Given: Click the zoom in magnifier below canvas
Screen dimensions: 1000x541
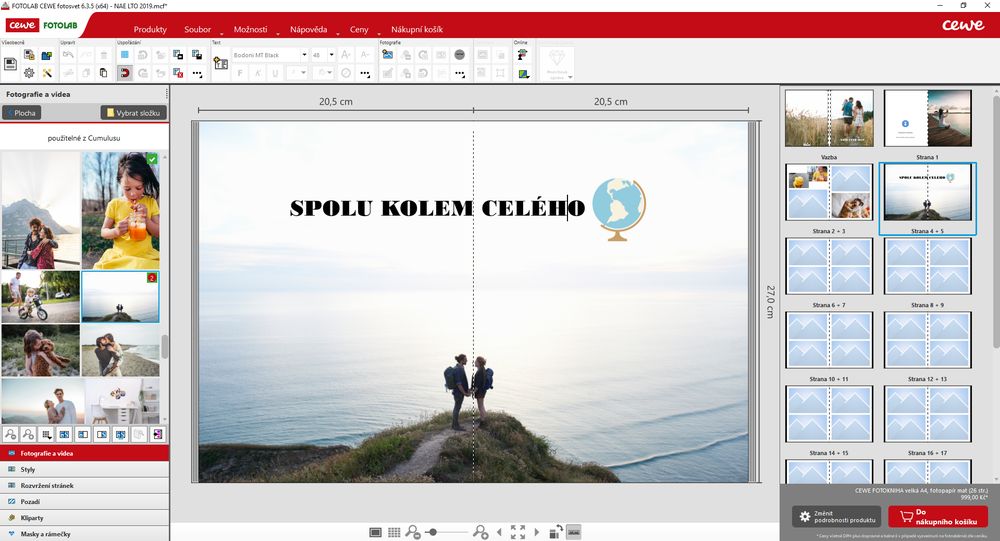Looking at the screenshot, I should [481, 531].
